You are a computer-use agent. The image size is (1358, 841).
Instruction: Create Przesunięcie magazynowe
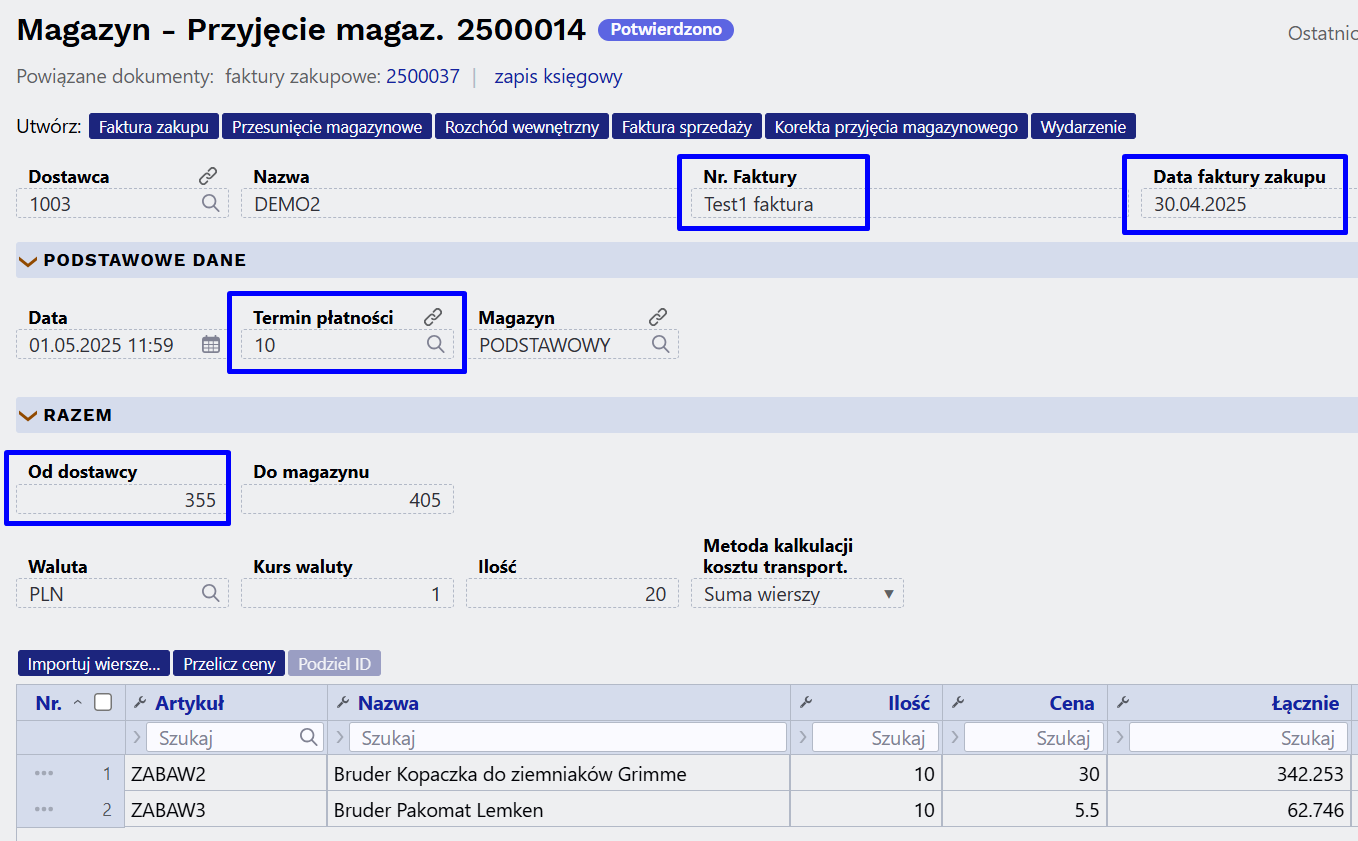[327, 127]
